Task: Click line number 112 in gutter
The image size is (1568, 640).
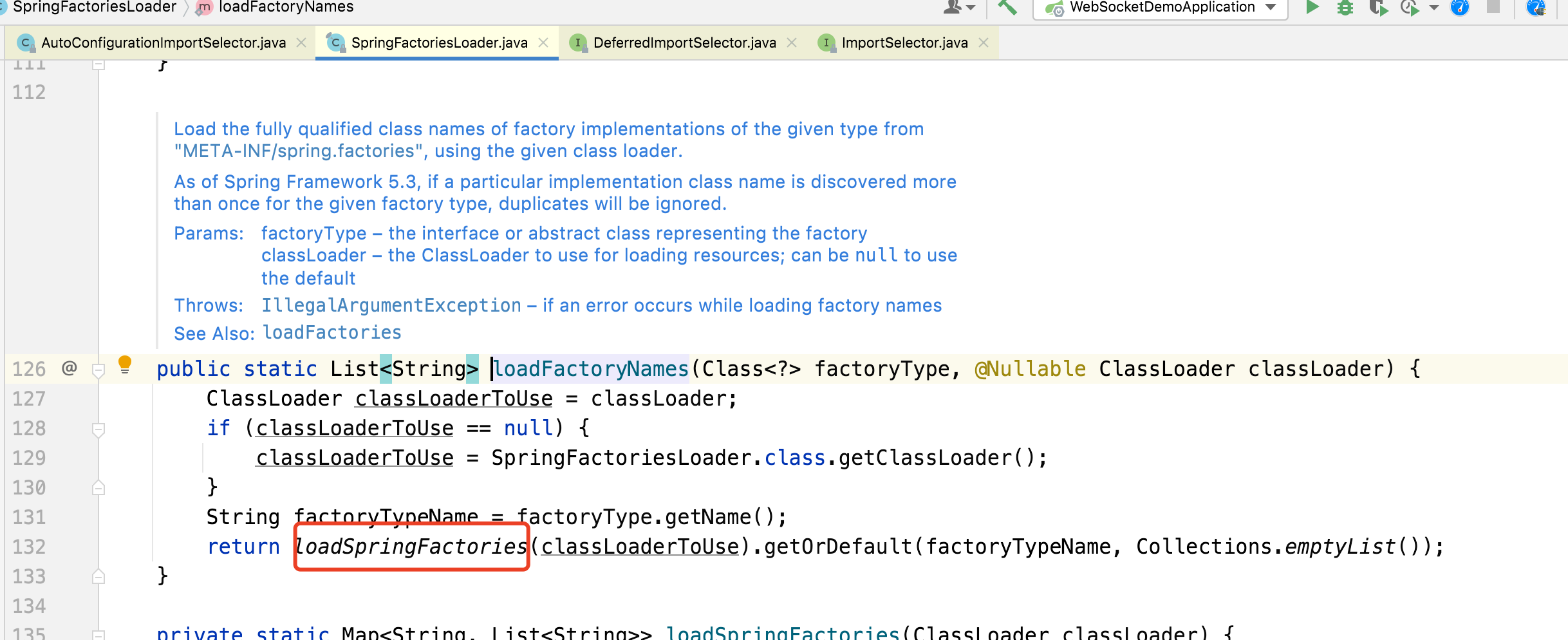Action: [x=29, y=92]
